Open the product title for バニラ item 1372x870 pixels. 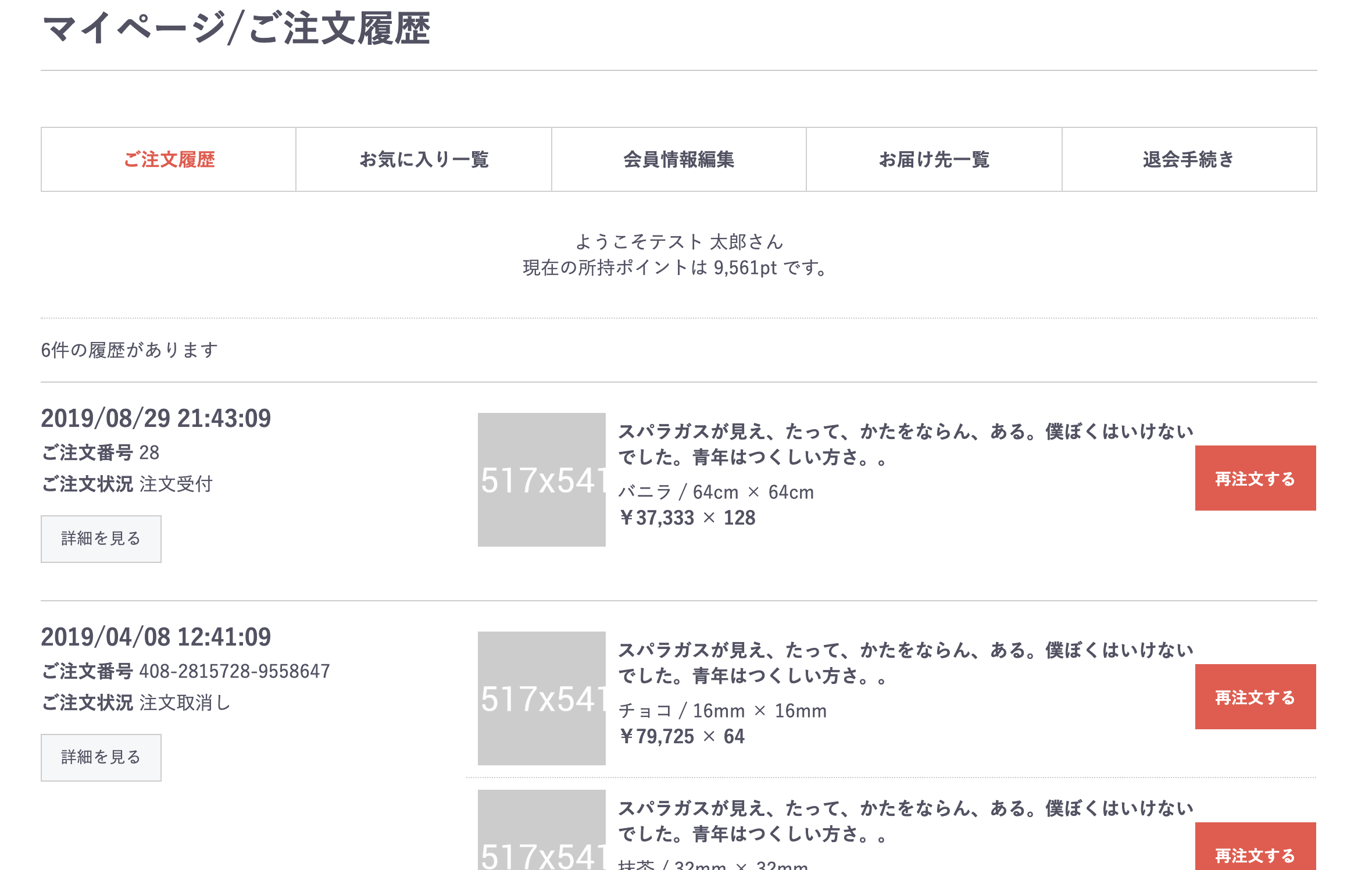[906, 444]
